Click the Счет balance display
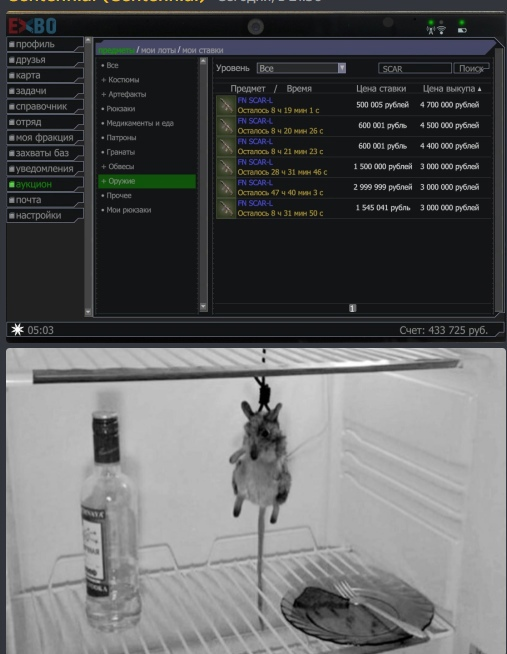 (x=443, y=330)
